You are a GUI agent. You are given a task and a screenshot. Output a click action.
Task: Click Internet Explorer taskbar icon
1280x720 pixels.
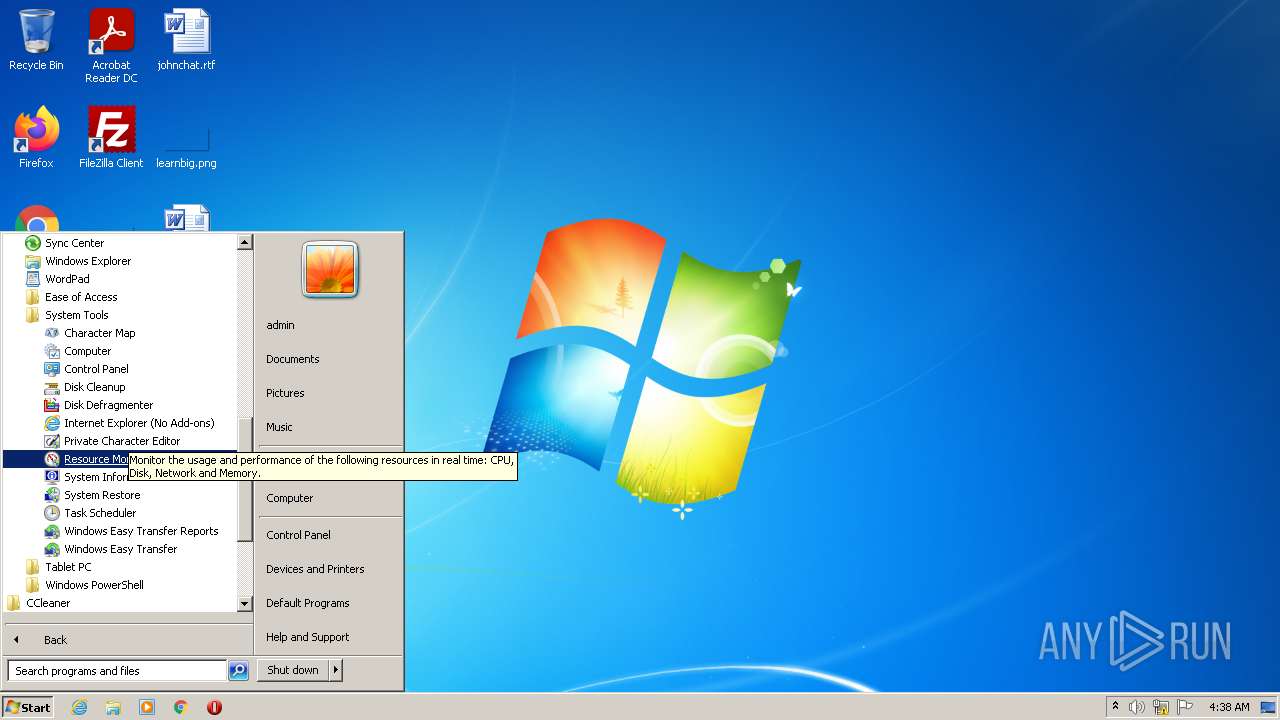click(x=79, y=707)
